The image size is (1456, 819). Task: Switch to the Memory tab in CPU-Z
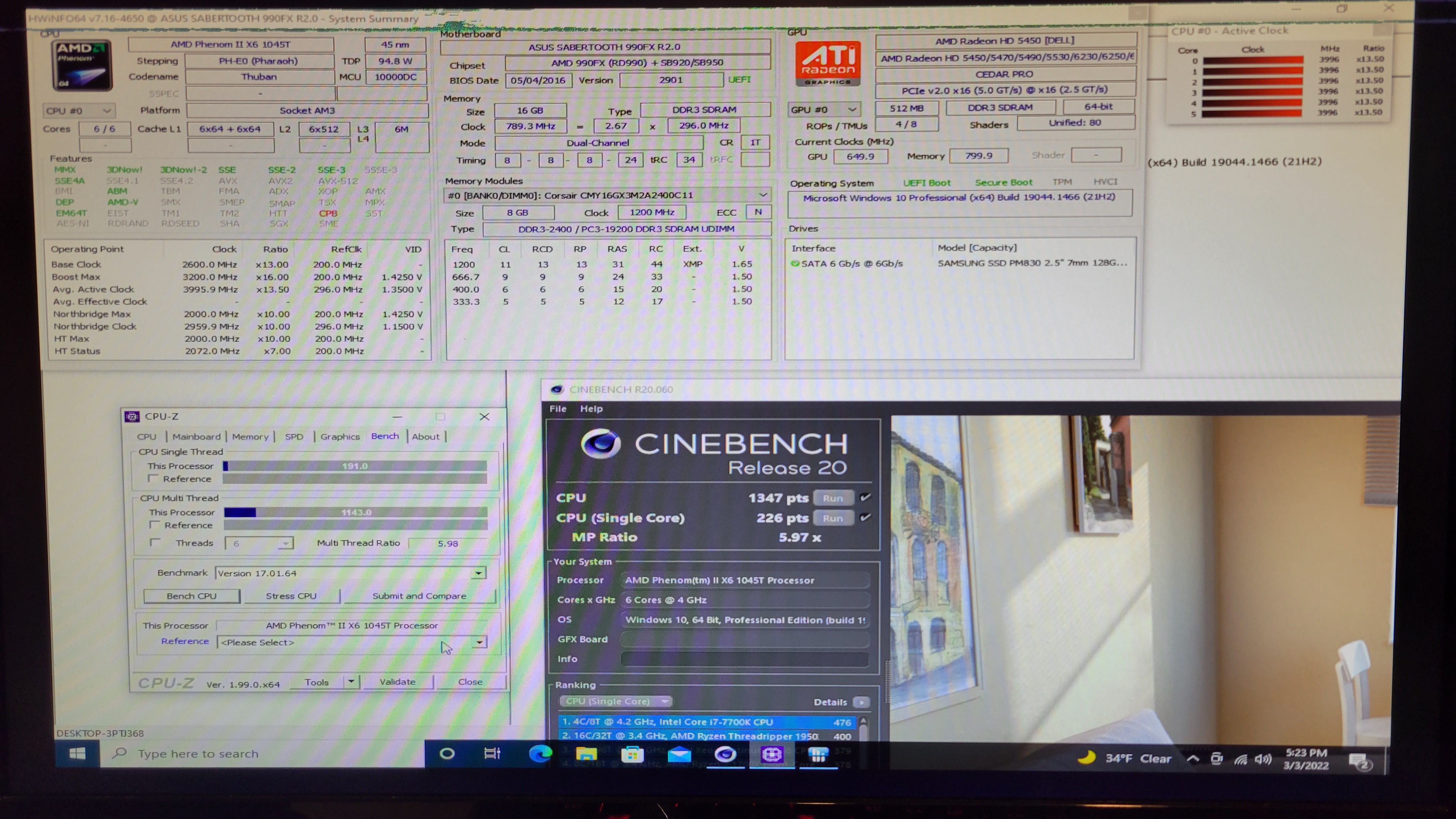pos(250,436)
